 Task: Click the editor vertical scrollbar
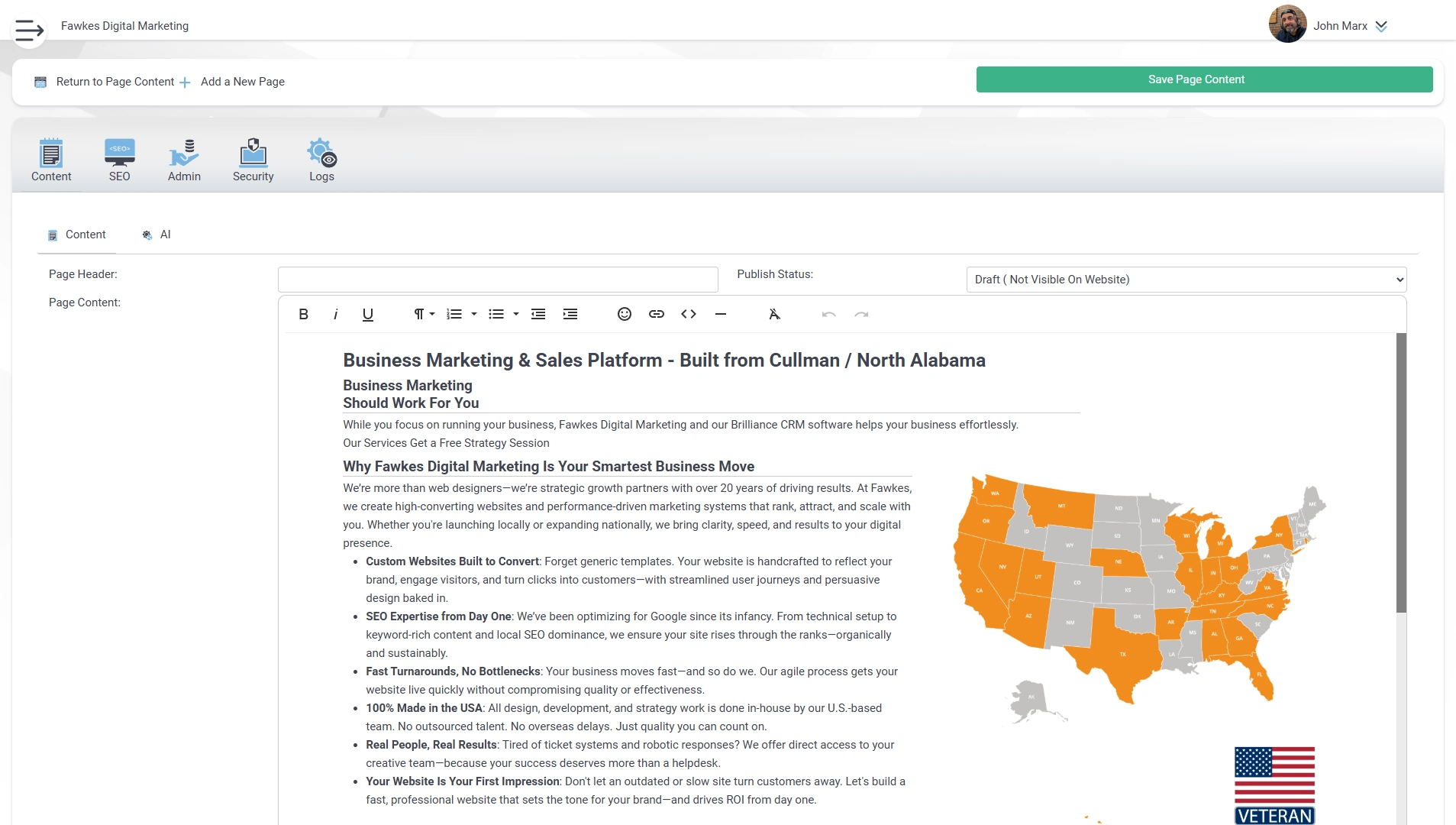1401,473
